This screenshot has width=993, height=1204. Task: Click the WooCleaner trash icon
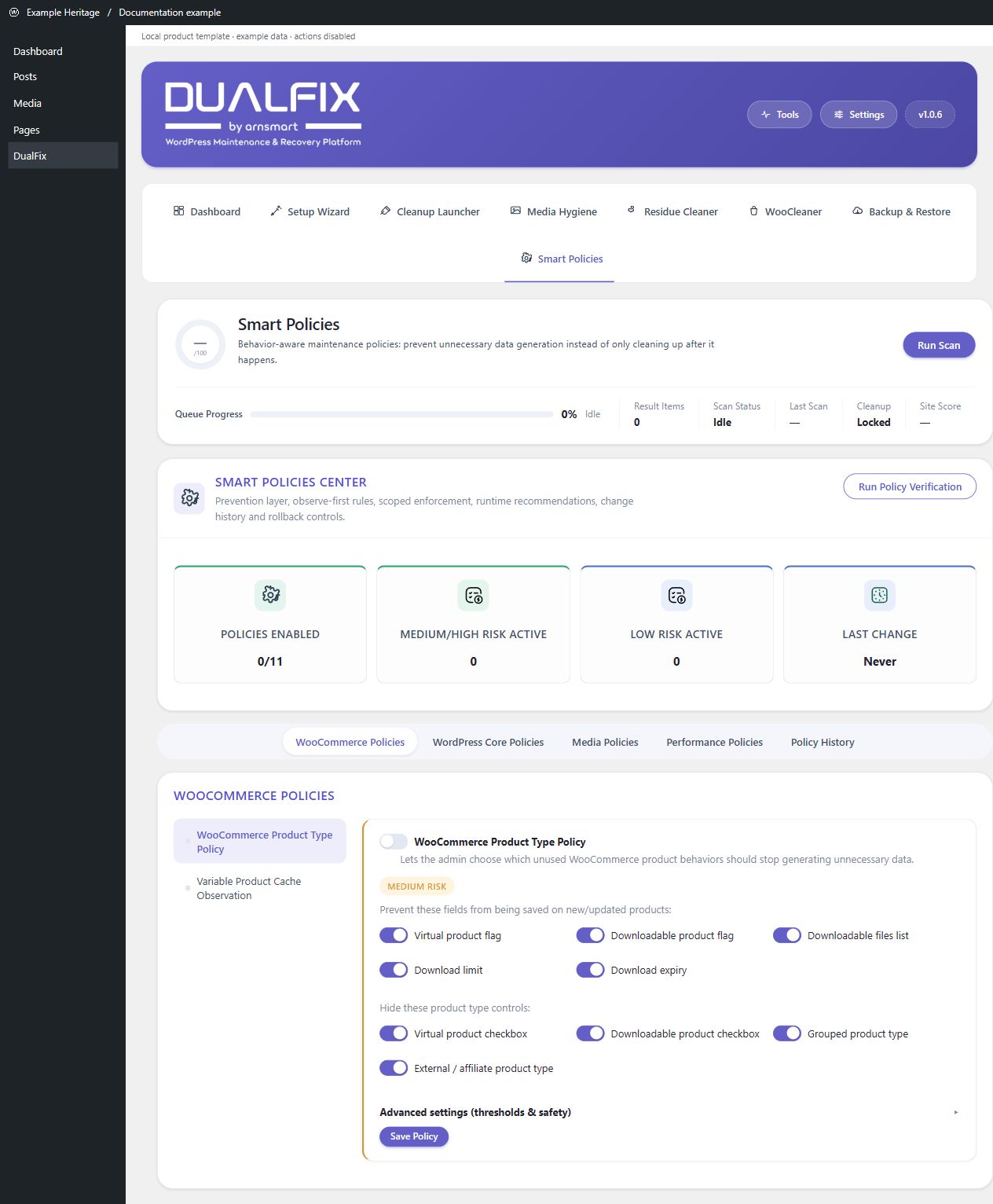pyautogui.click(x=753, y=211)
